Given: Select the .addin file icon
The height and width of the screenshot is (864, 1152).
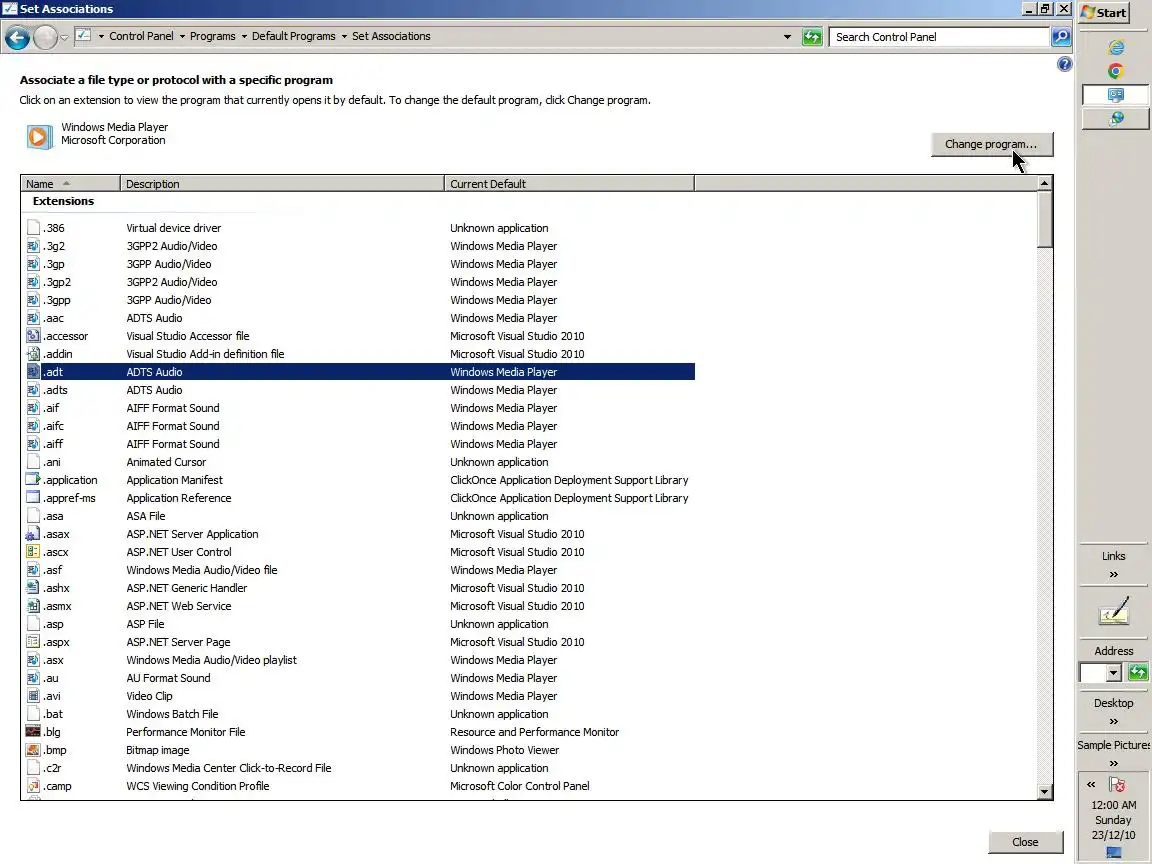Looking at the screenshot, I should [33, 354].
